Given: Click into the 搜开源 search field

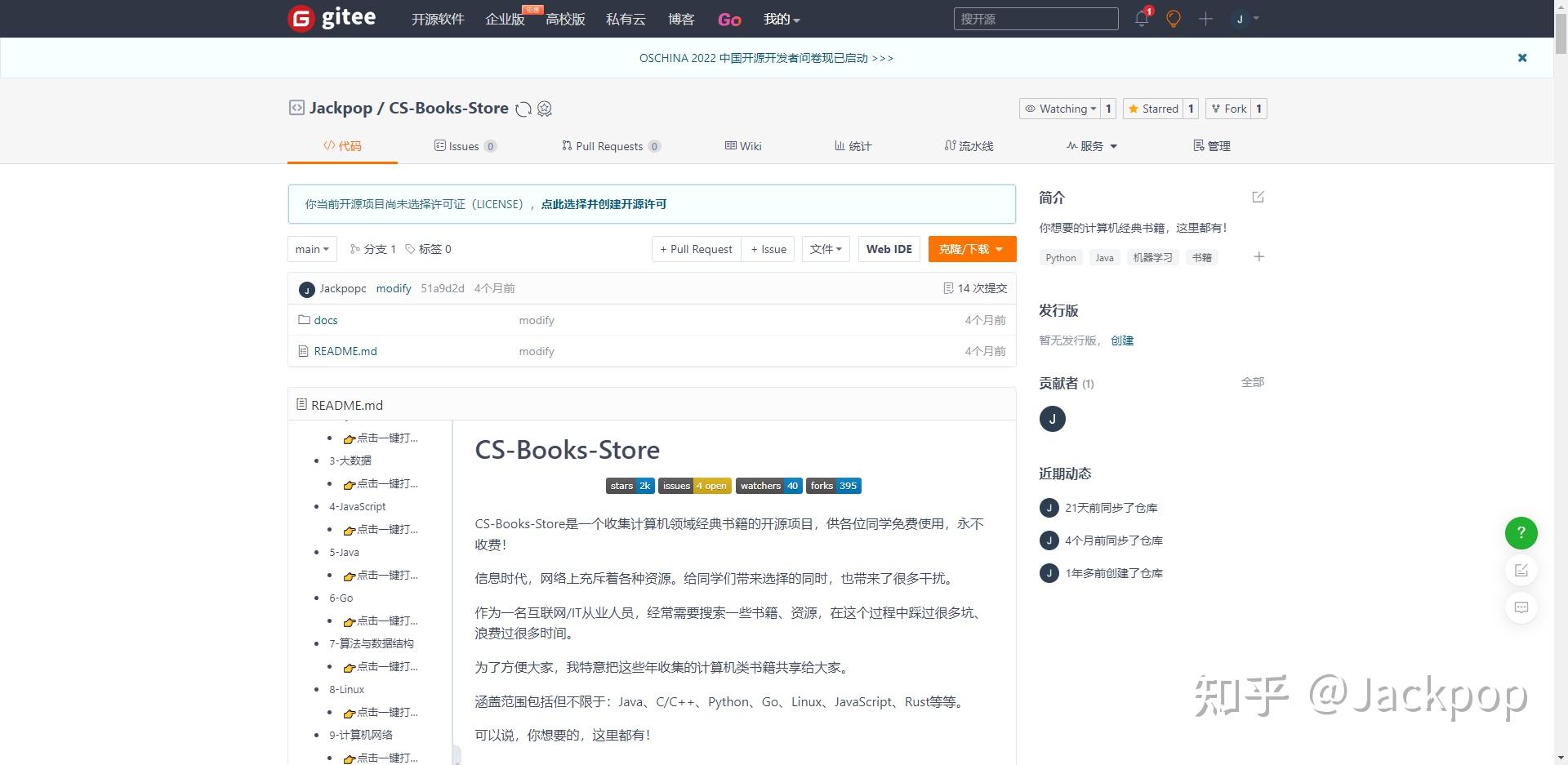Looking at the screenshot, I should pyautogui.click(x=1036, y=19).
